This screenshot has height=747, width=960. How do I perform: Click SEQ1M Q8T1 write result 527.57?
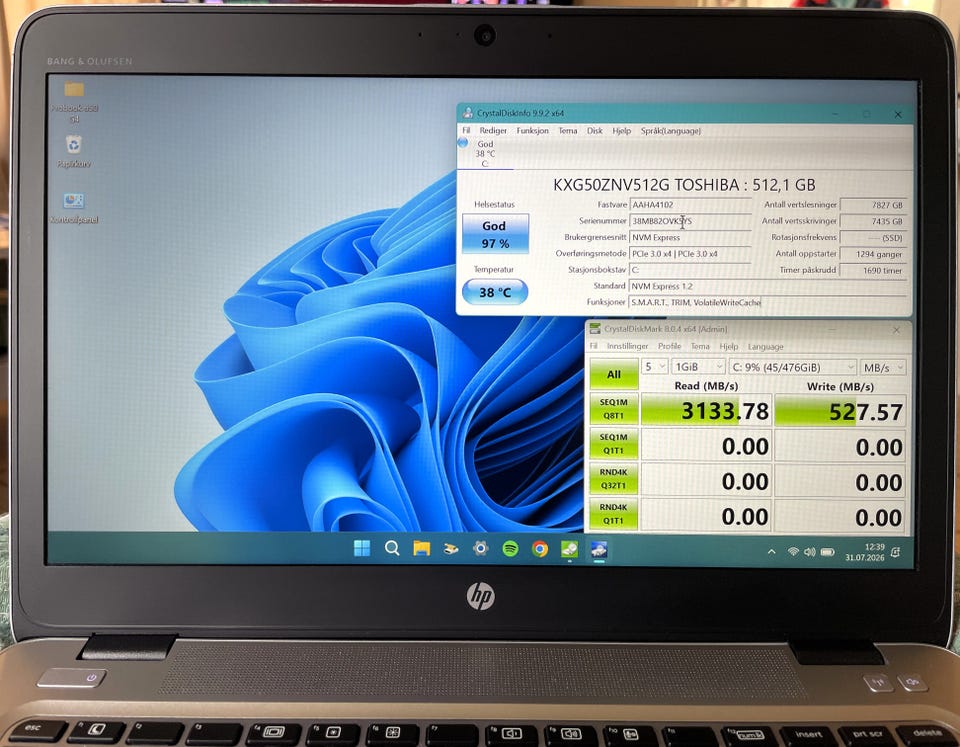840,411
